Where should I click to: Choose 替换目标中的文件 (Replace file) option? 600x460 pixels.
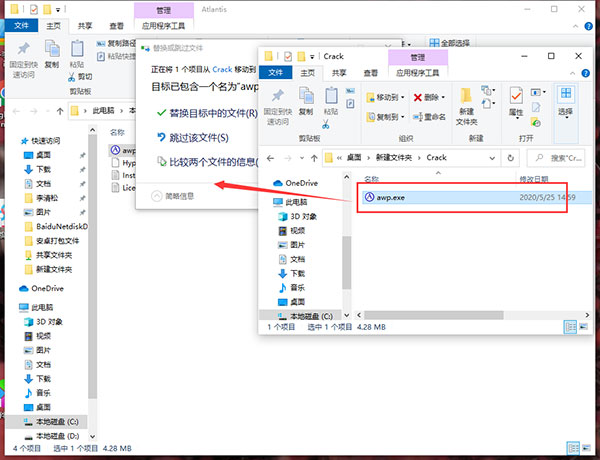click(212, 113)
